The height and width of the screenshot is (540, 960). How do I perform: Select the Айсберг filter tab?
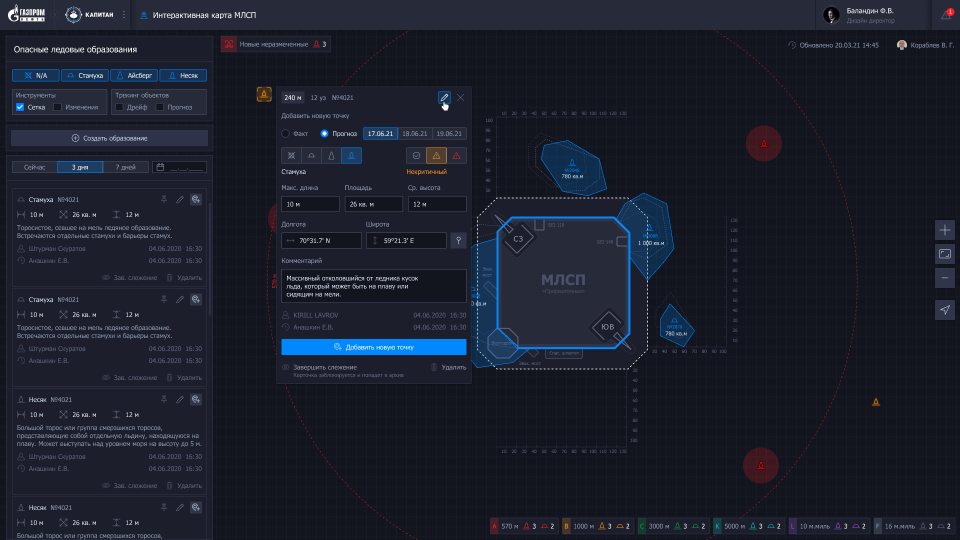pyautogui.click(x=134, y=75)
